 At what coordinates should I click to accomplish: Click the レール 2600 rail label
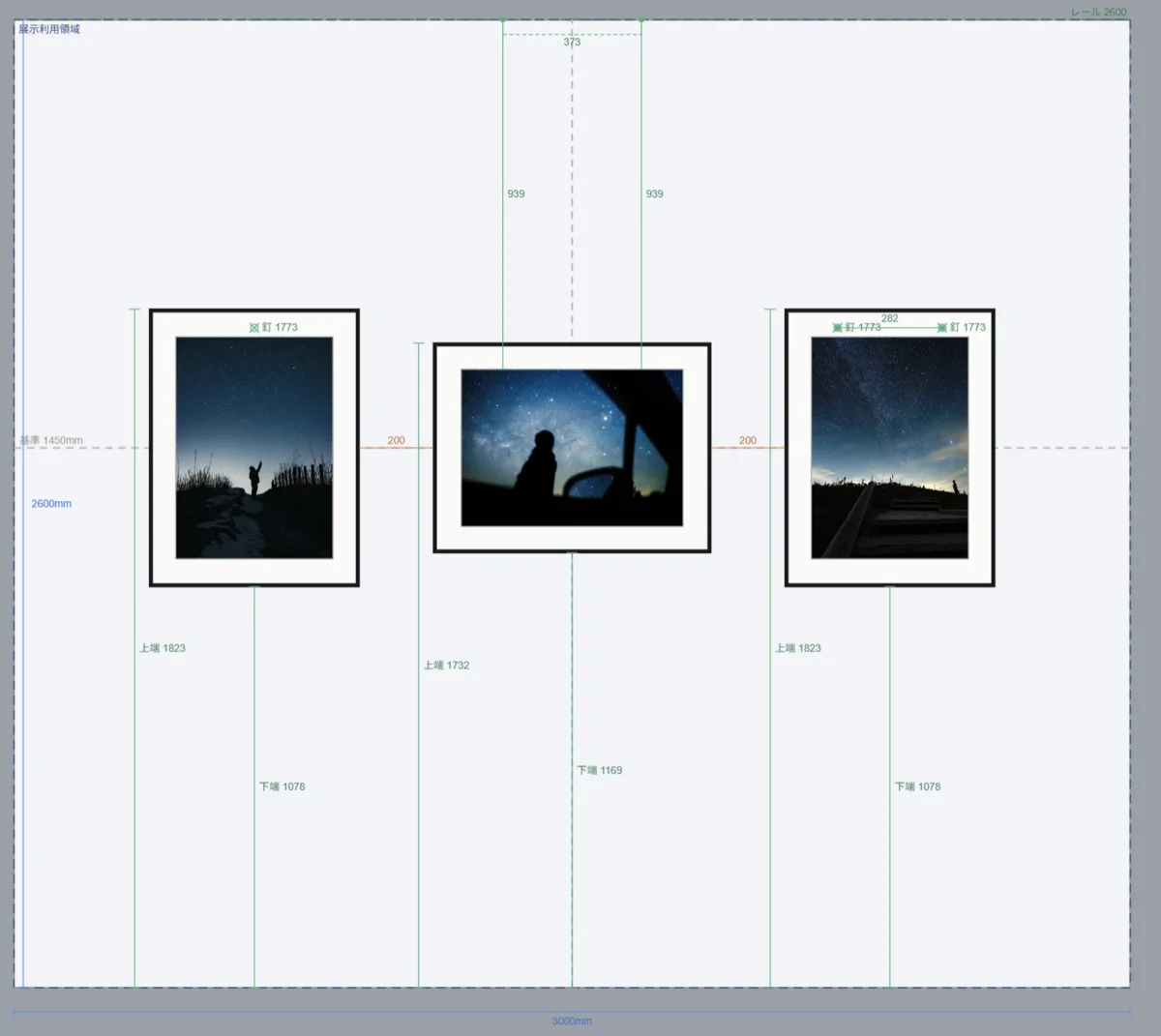(1098, 12)
